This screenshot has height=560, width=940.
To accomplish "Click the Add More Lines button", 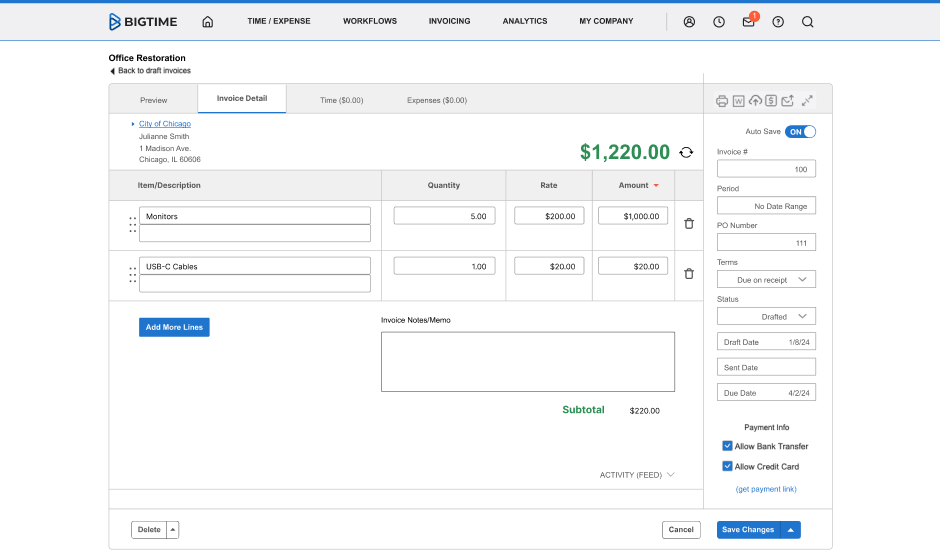I will point(174,327).
